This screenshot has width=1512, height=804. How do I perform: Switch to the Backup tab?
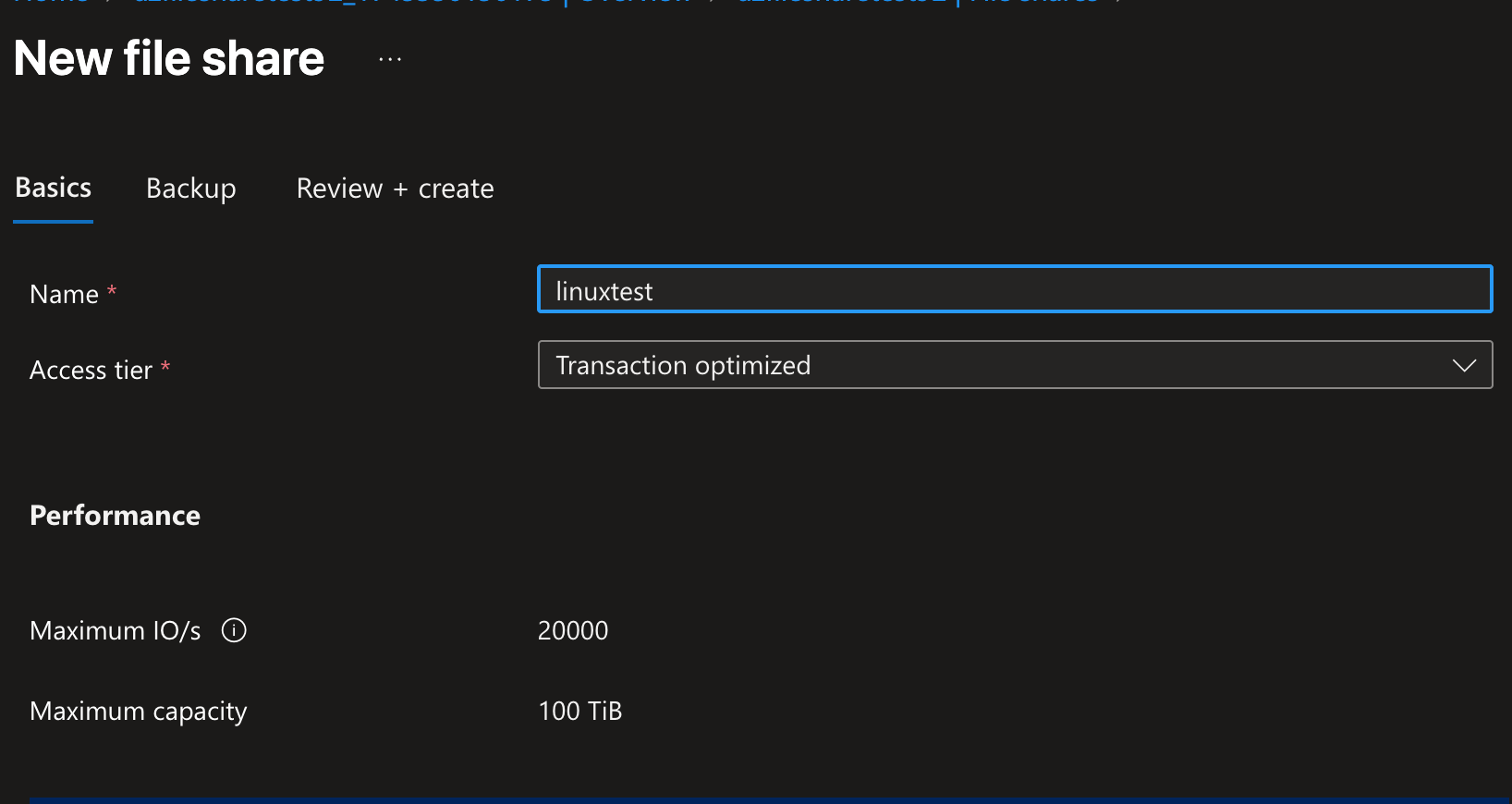tap(190, 188)
